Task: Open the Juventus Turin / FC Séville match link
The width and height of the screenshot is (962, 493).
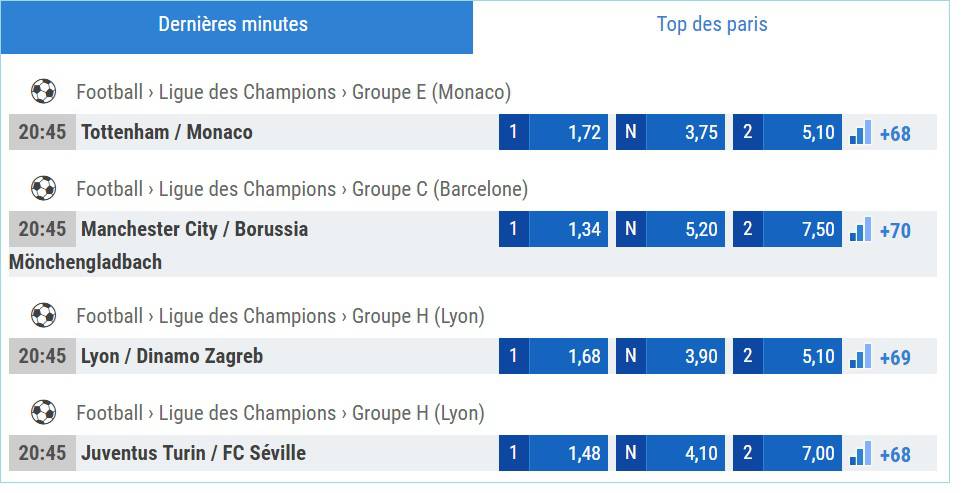Action: click(193, 453)
